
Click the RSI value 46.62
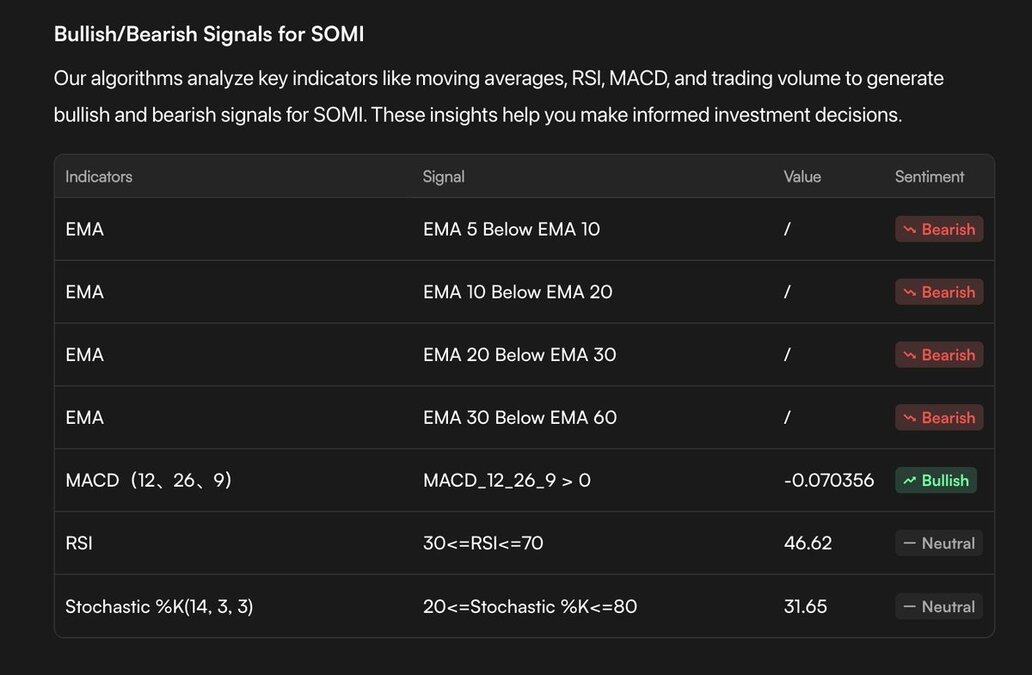(807, 544)
